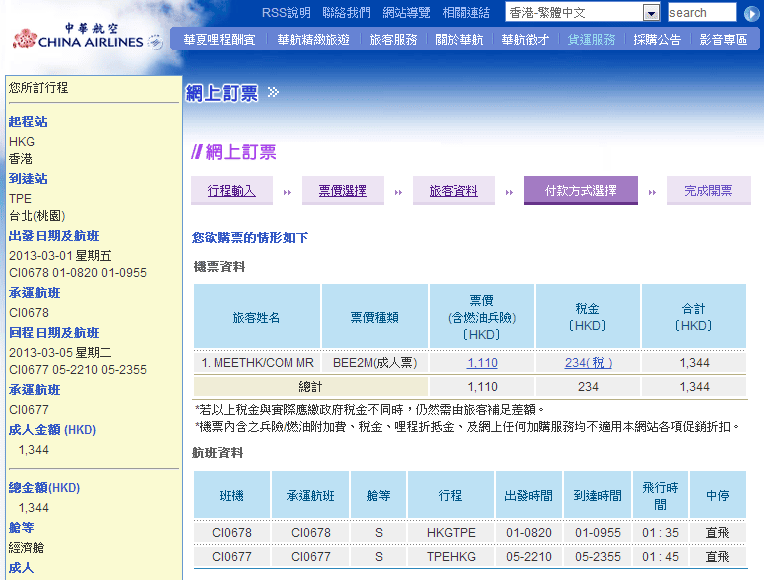
Task: Select the 付款方式選擇 step tab
Action: pyautogui.click(x=580, y=190)
